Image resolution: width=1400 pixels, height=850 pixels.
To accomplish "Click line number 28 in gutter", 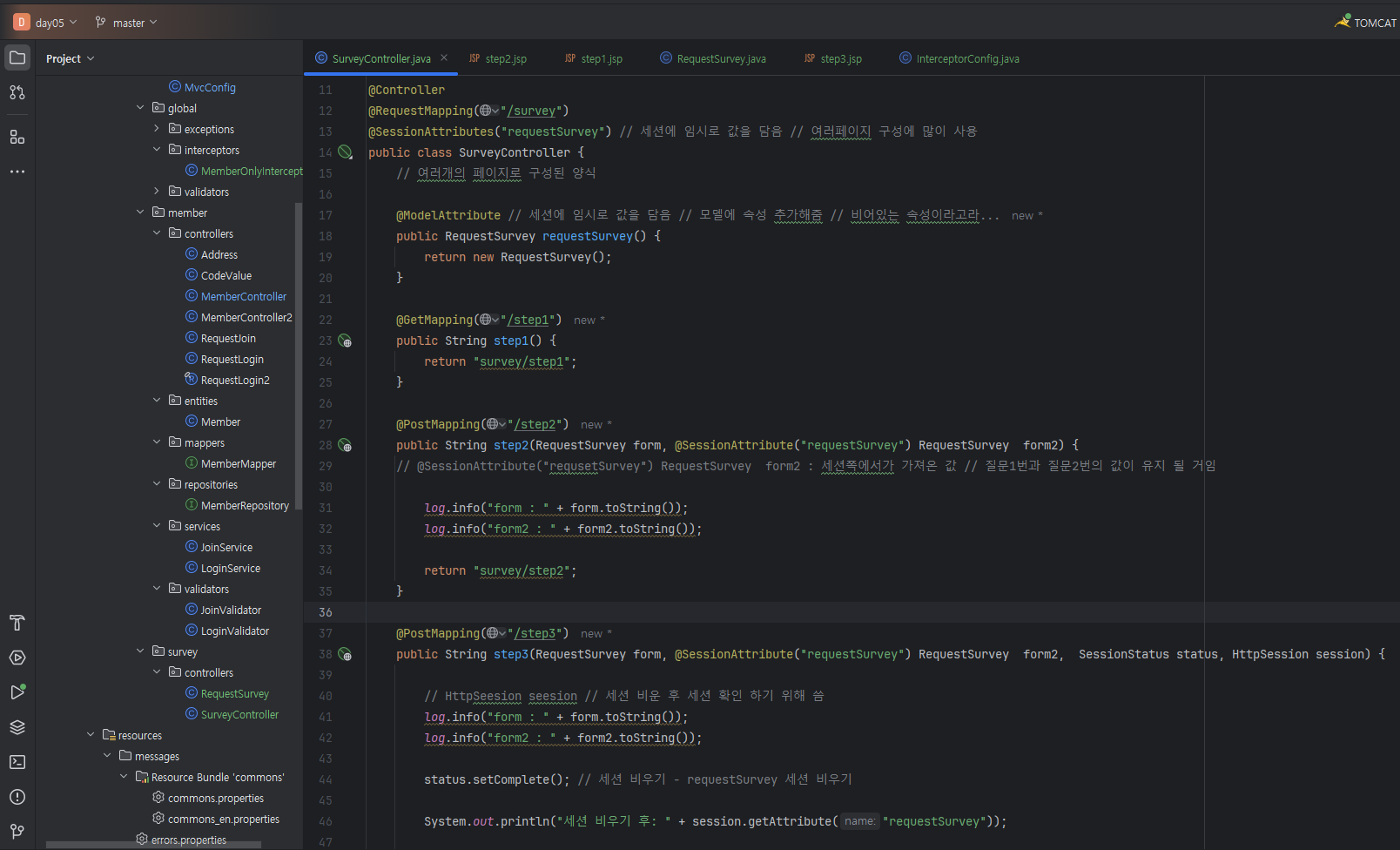I will tap(325, 445).
